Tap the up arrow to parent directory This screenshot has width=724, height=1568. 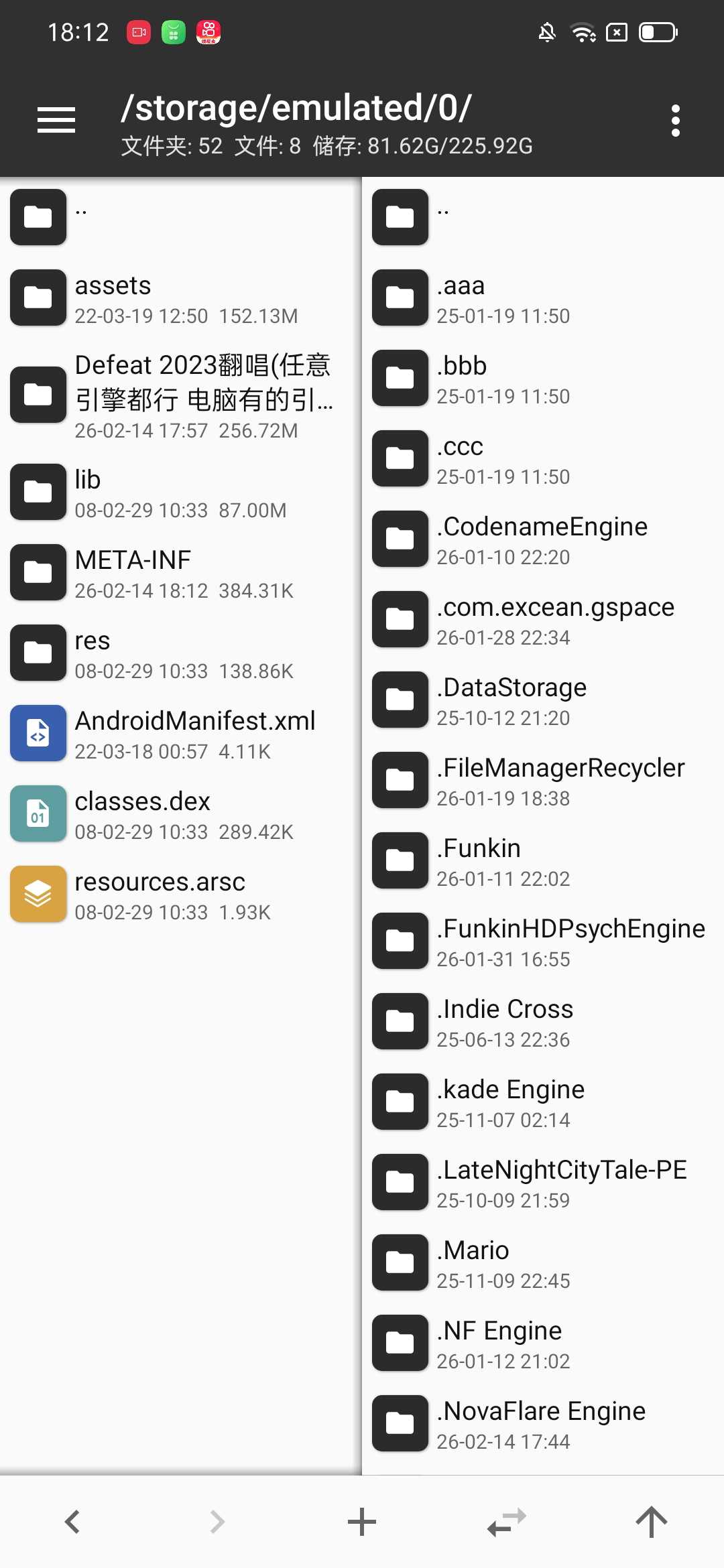[x=652, y=1521]
